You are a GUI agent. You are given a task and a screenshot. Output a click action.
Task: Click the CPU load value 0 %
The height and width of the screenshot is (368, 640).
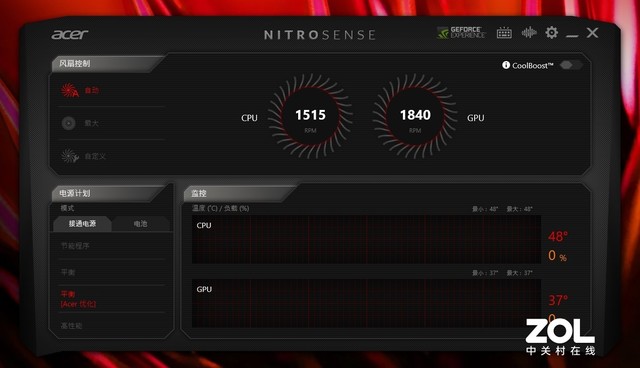pyautogui.click(x=557, y=256)
